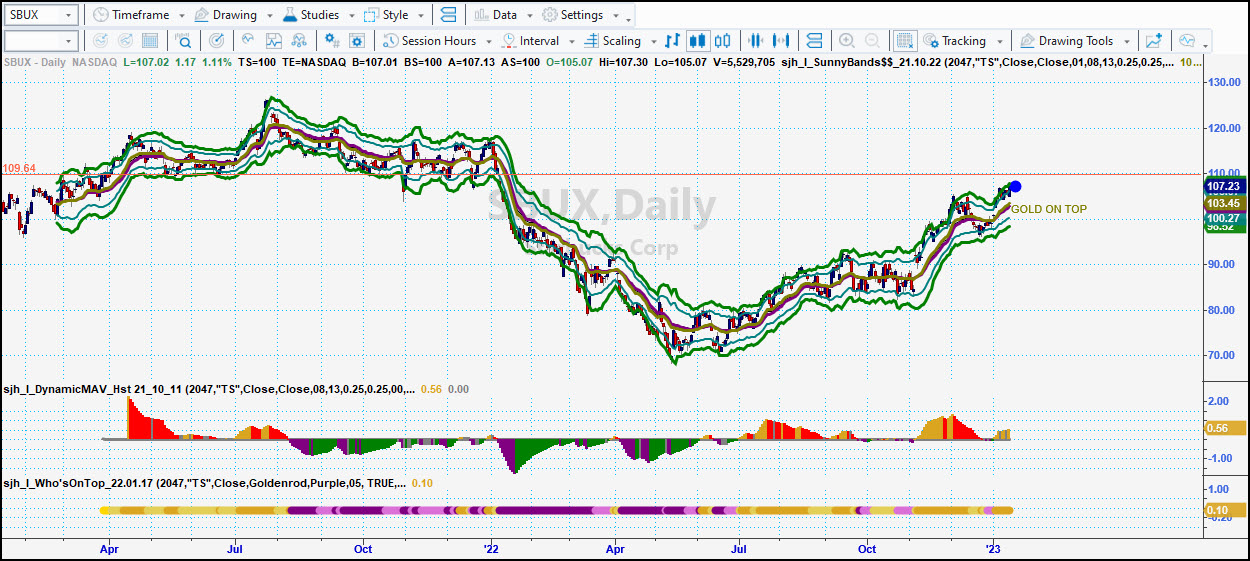Open the SBUX symbol combo box
The image size is (1250, 561).
41,15
